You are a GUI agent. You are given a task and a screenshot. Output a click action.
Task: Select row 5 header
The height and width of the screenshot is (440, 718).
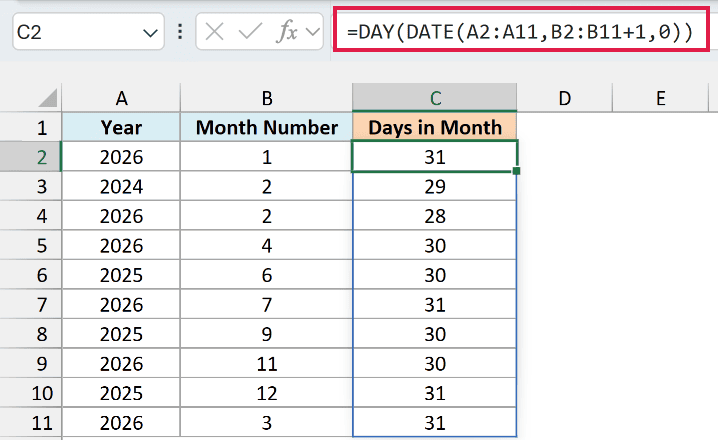pyautogui.click(x=31, y=245)
